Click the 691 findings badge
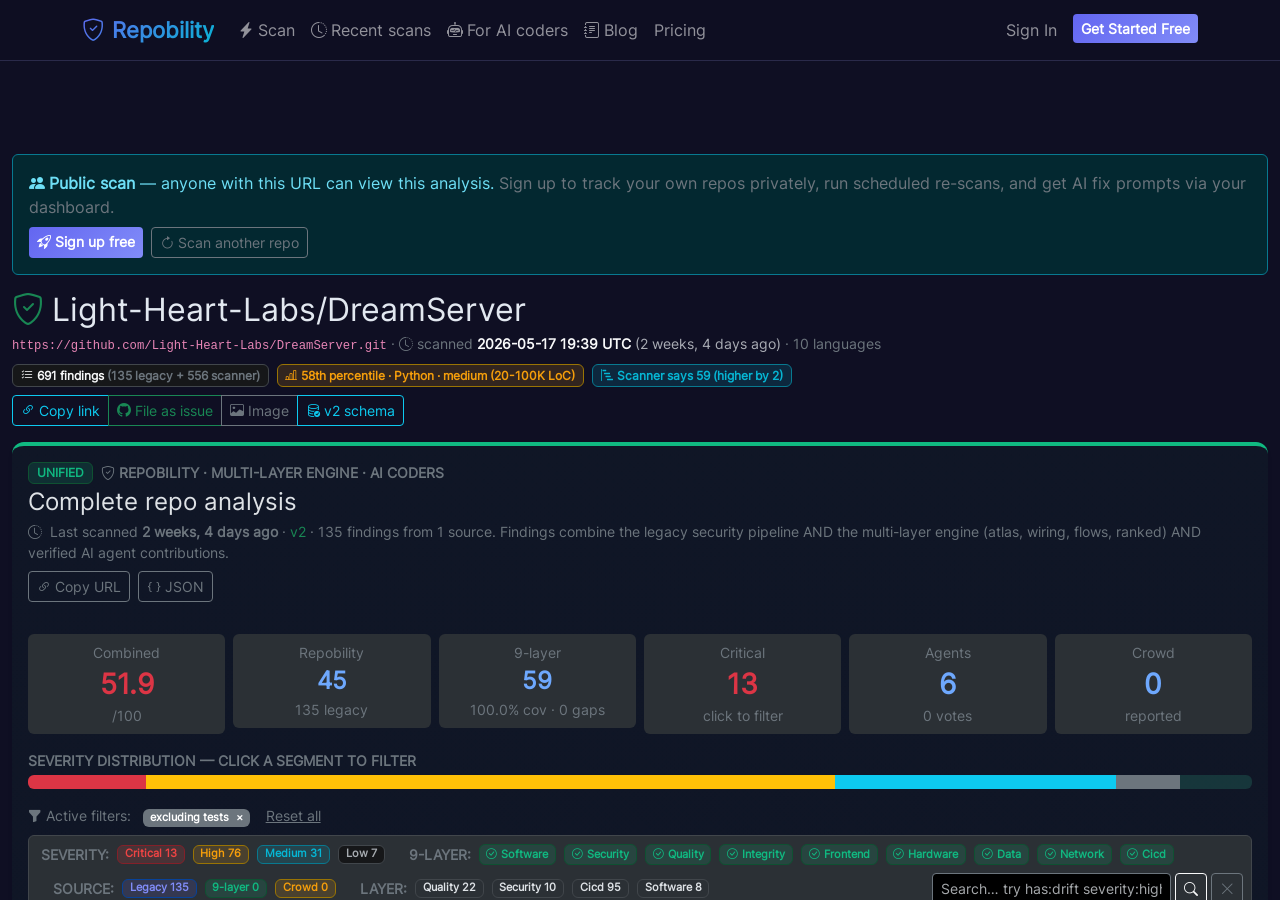 (140, 375)
